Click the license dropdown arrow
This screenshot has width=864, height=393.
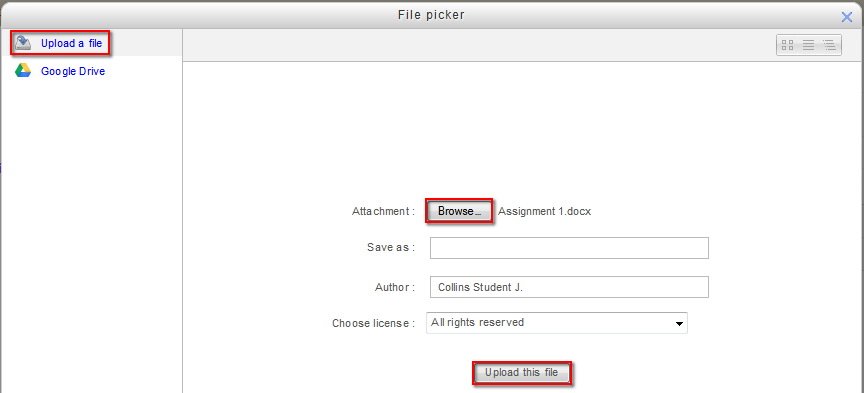679,324
